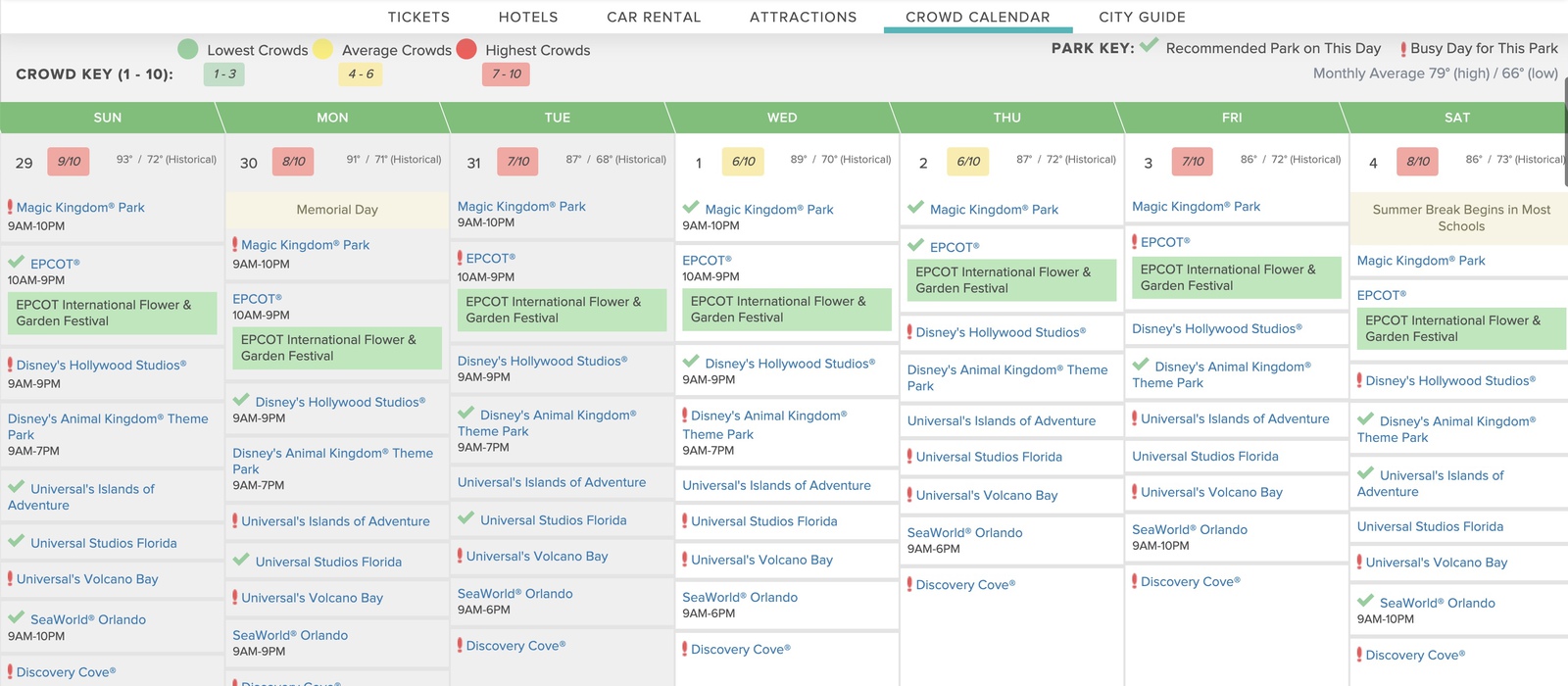Open Tuesday's Magic Kingdom Park link
Screen dimensions: 1568x686
point(521,207)
